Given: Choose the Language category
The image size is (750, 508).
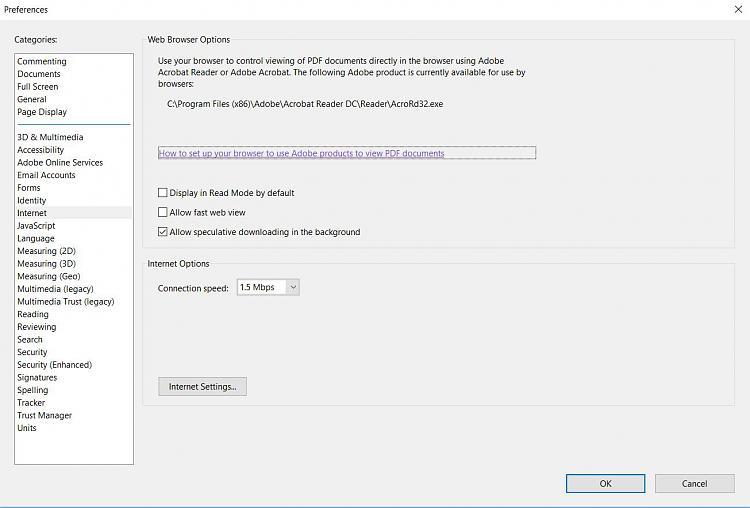Looking at the screenshot, I should click(x=35, y=238).
